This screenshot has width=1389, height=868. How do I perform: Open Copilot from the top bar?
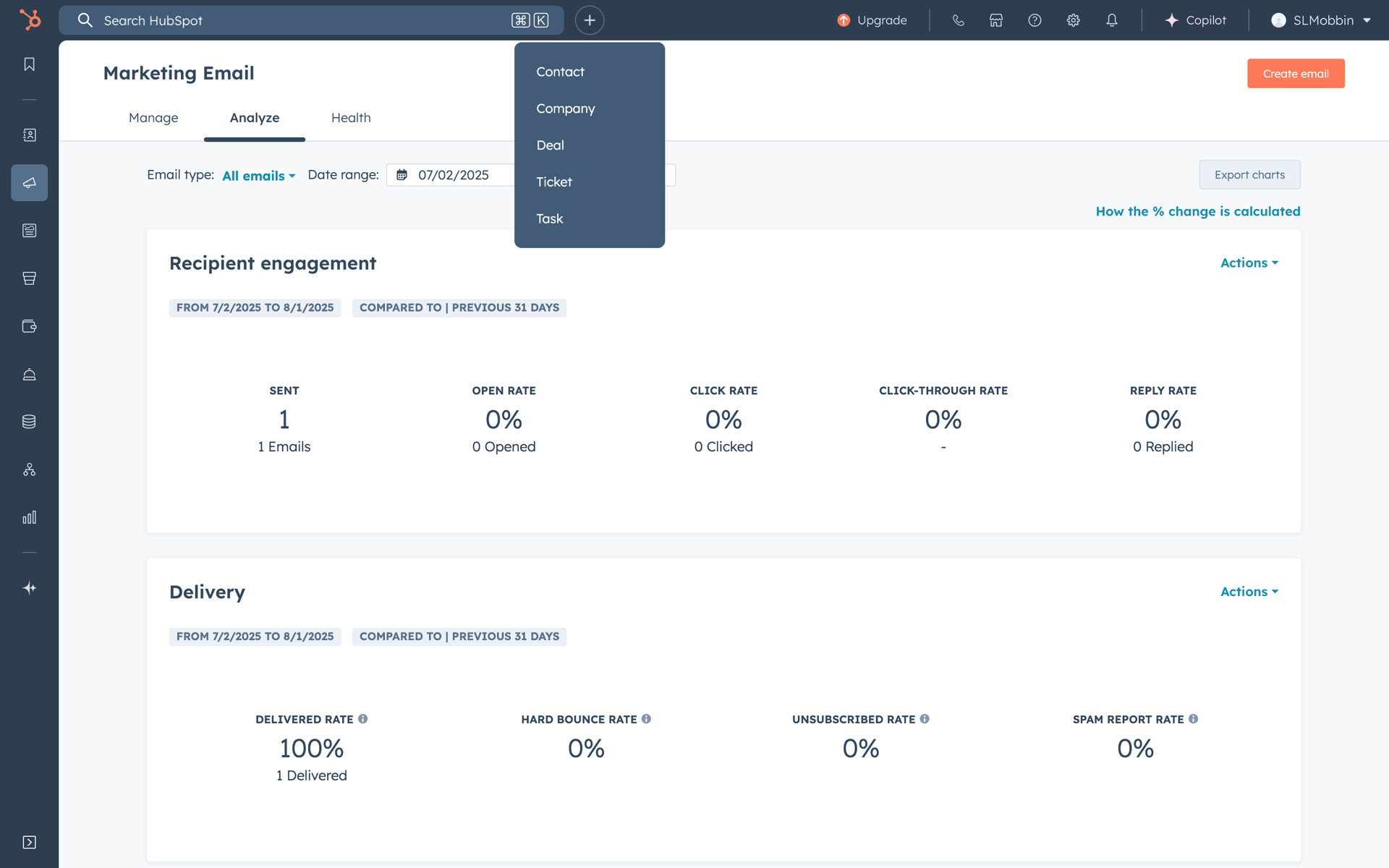[x=1196, y=20]
